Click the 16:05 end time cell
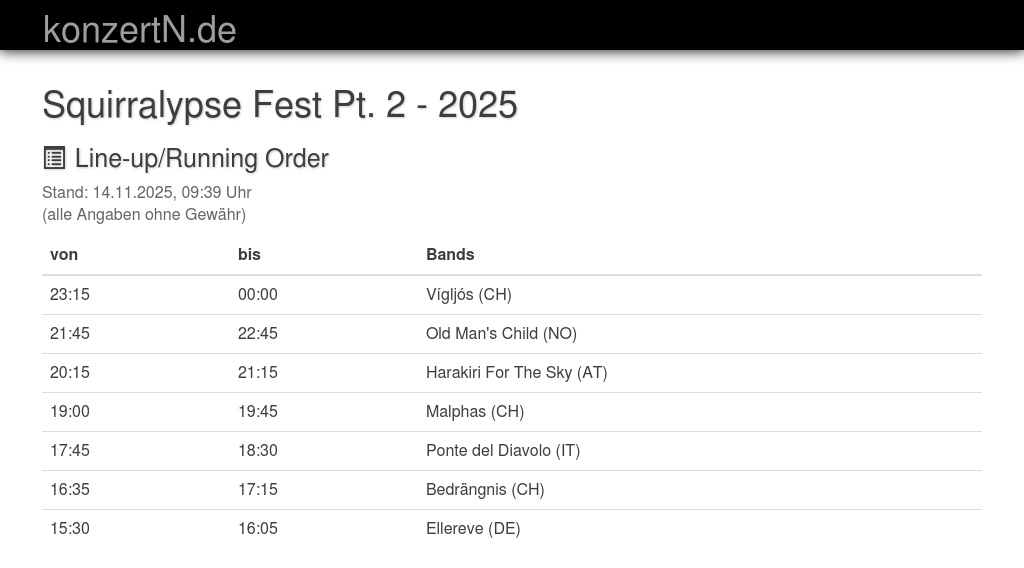This screenshot has height=568, width=1024. point(258,528)
